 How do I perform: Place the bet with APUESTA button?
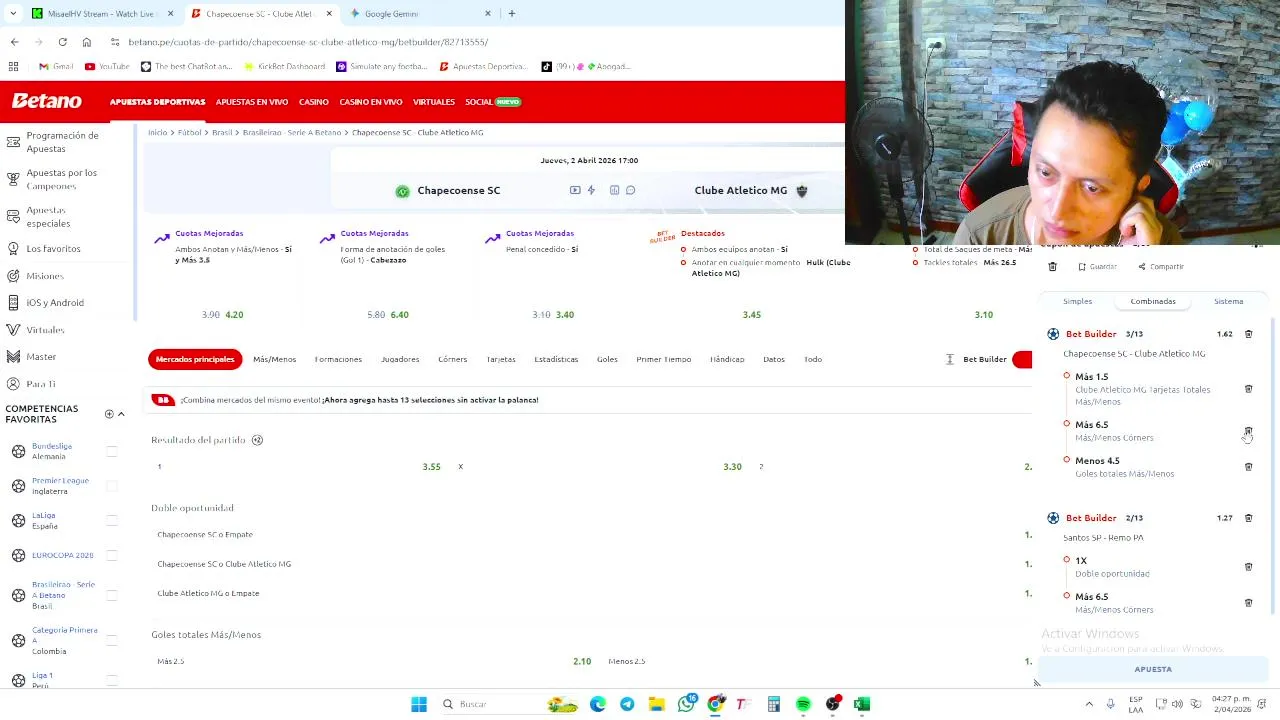pyautogui.click(x=1153, y=669)
